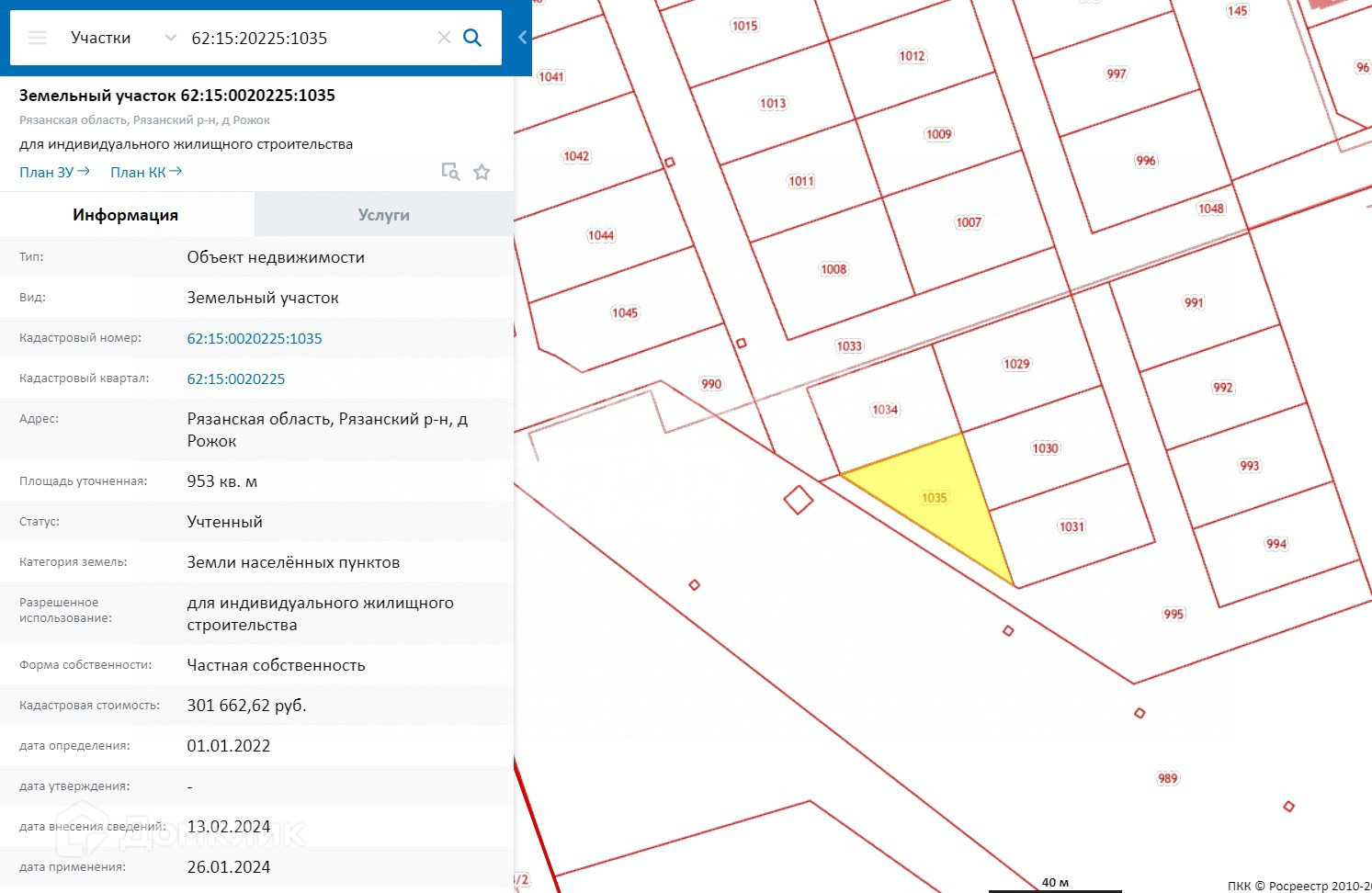Click parcel 145 label on the map
The image size is (1372, 893).
pos(1238,11)
